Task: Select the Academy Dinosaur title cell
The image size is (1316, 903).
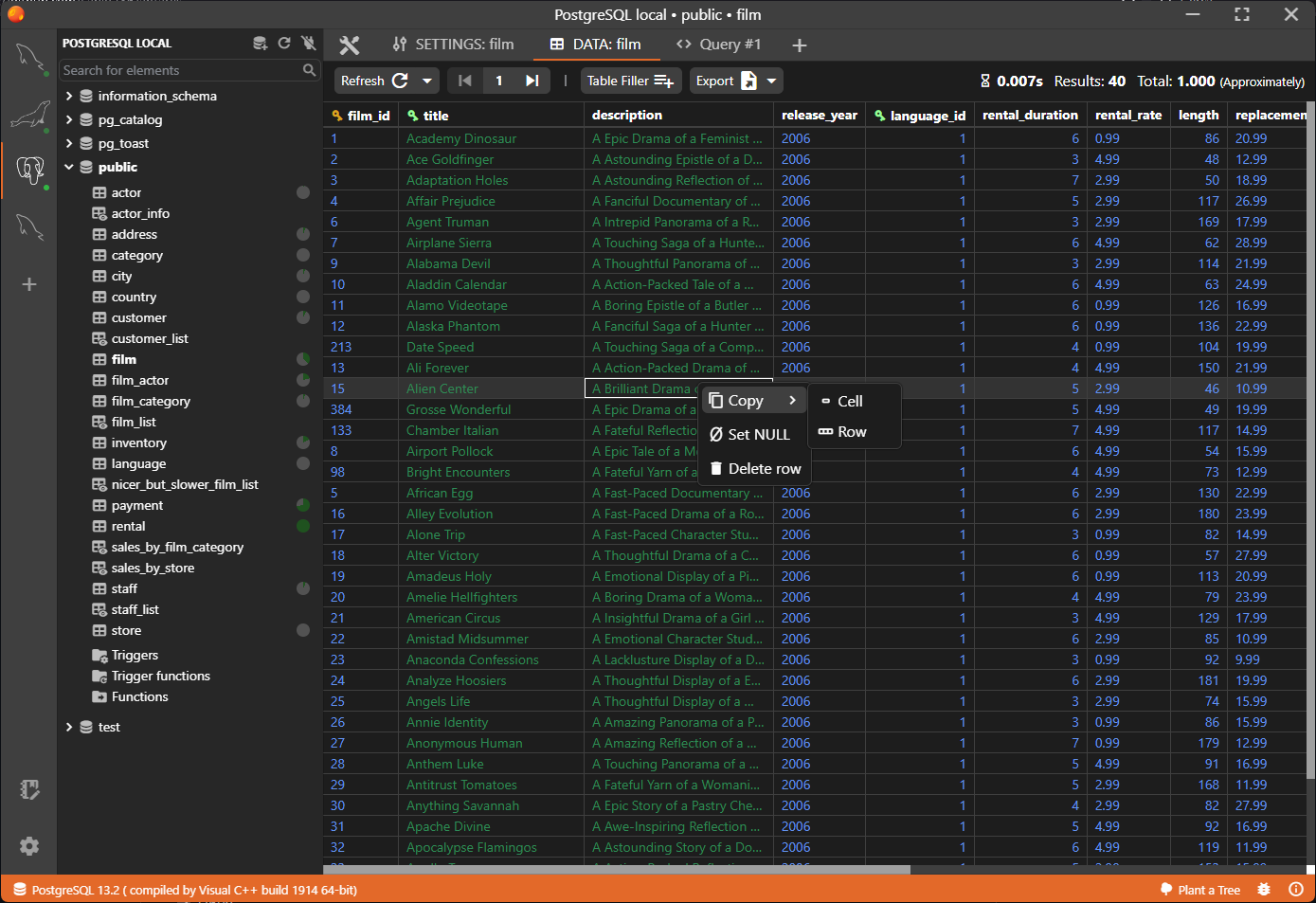Action: coord(491,138)
